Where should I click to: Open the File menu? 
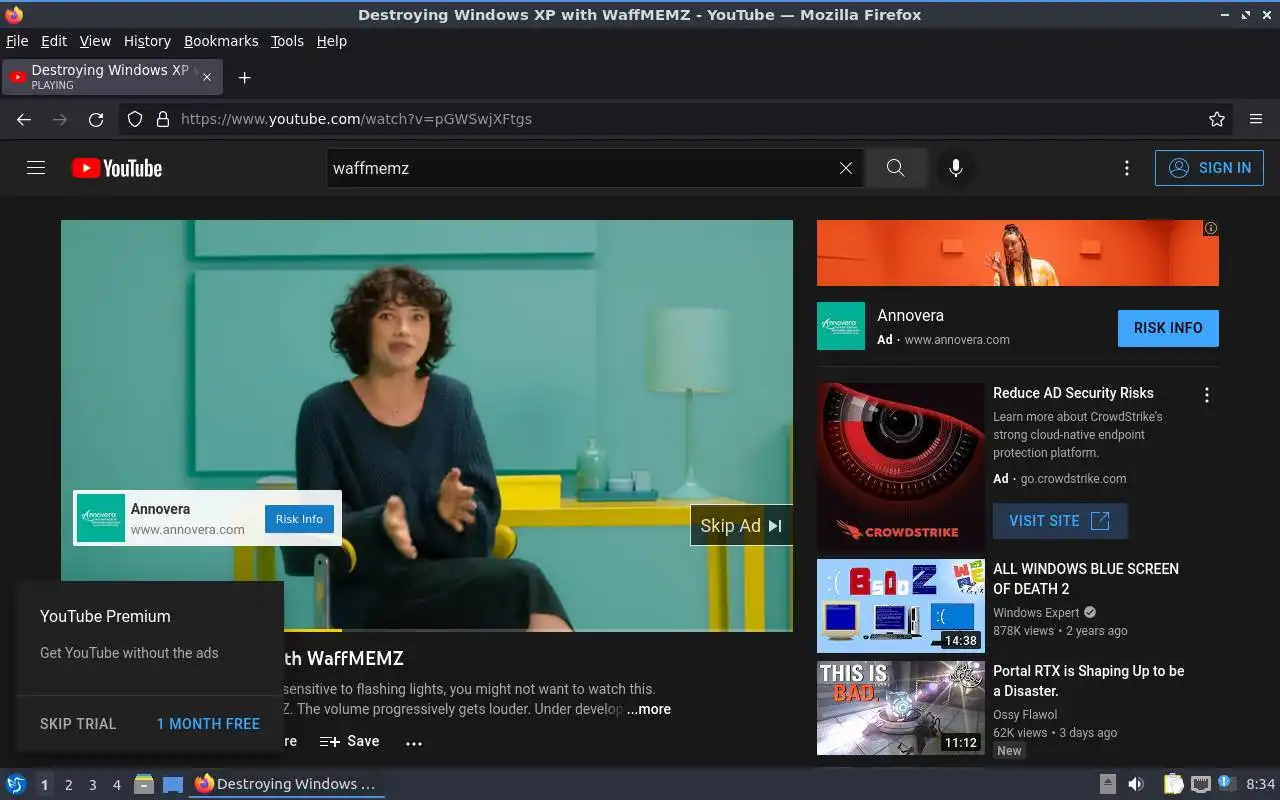(17, 41)
